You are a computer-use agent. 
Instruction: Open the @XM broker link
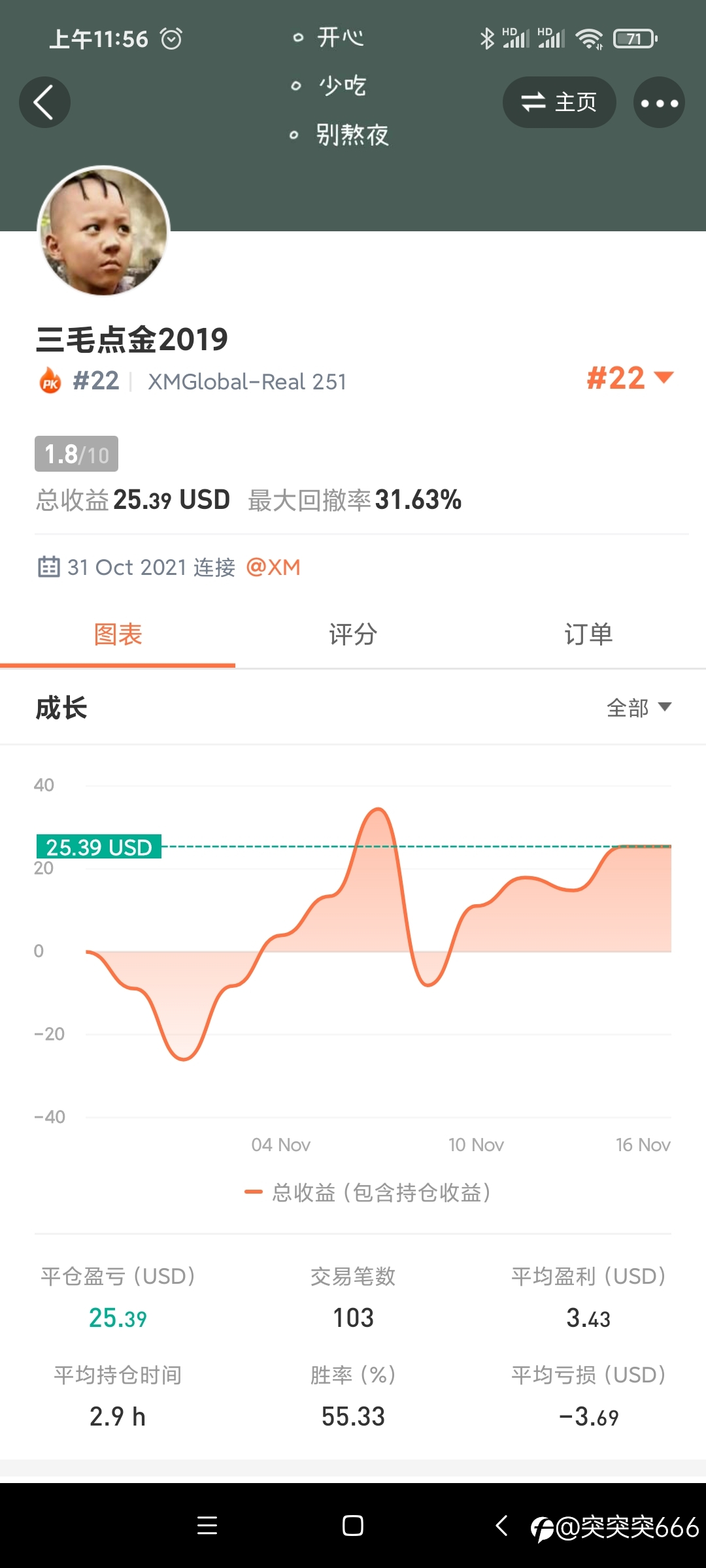(273, 567)
